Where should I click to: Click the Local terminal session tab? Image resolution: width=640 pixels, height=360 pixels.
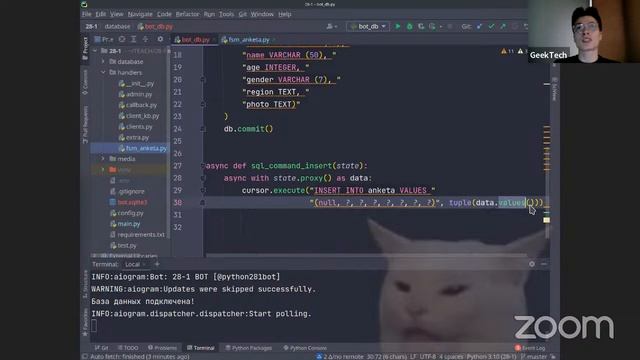pos(134,264)
